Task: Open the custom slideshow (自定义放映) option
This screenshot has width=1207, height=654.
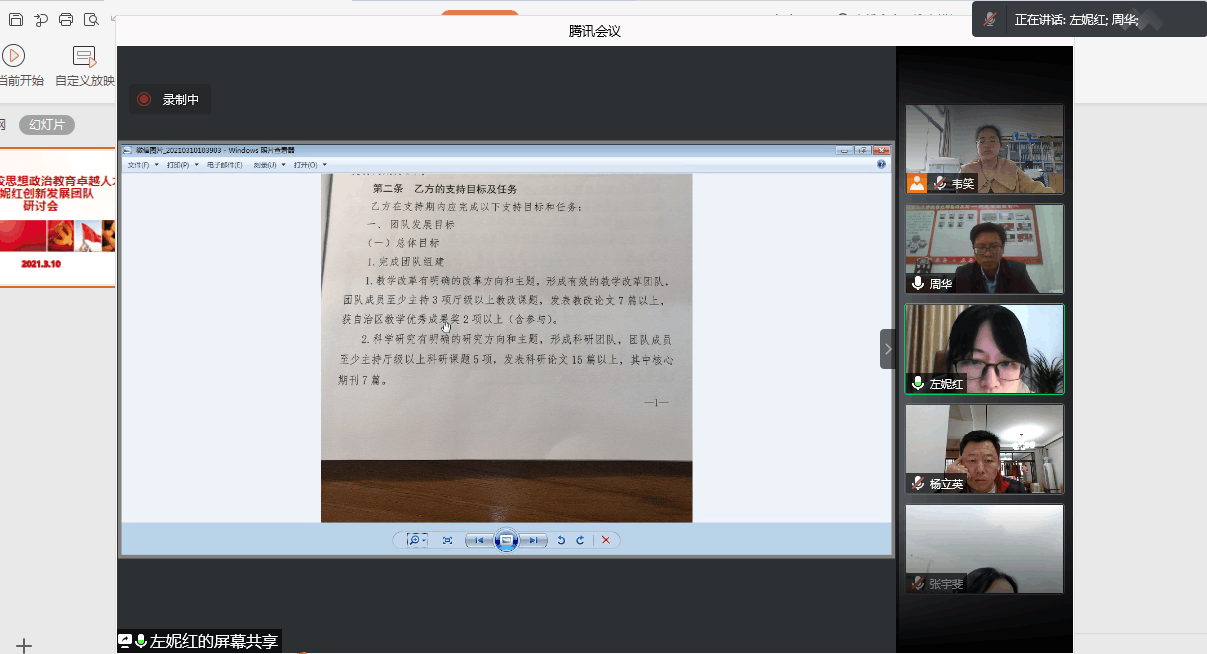Action: (x=85, y=56)
